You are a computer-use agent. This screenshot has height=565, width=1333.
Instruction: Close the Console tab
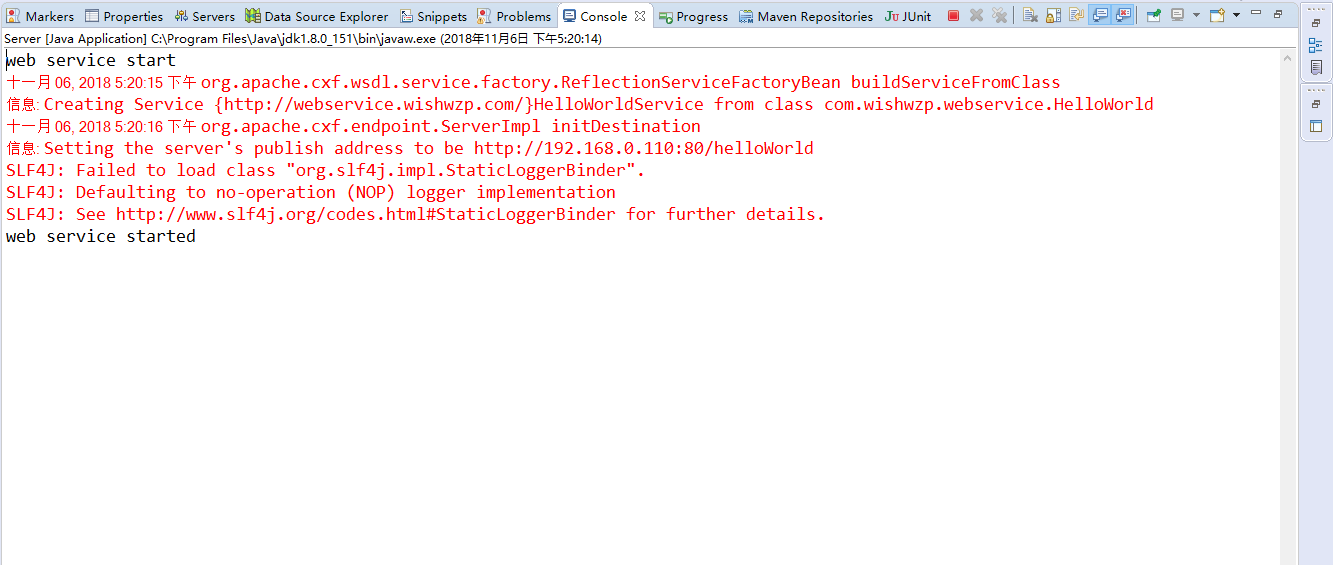click(x=640, y=16)
